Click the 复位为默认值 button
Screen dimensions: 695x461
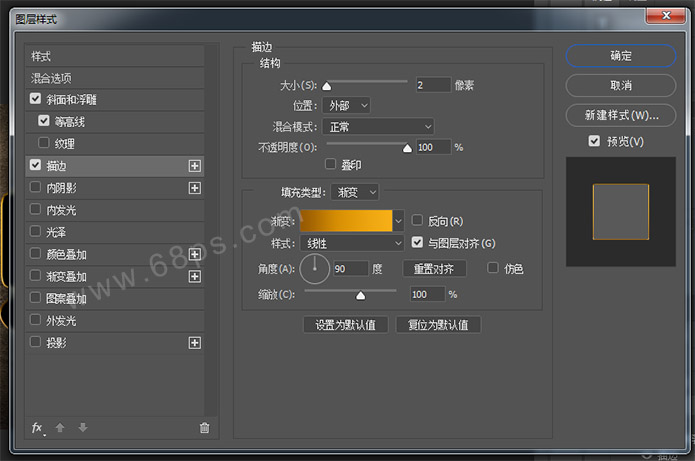pyautogui.click(x=438, y=325)
